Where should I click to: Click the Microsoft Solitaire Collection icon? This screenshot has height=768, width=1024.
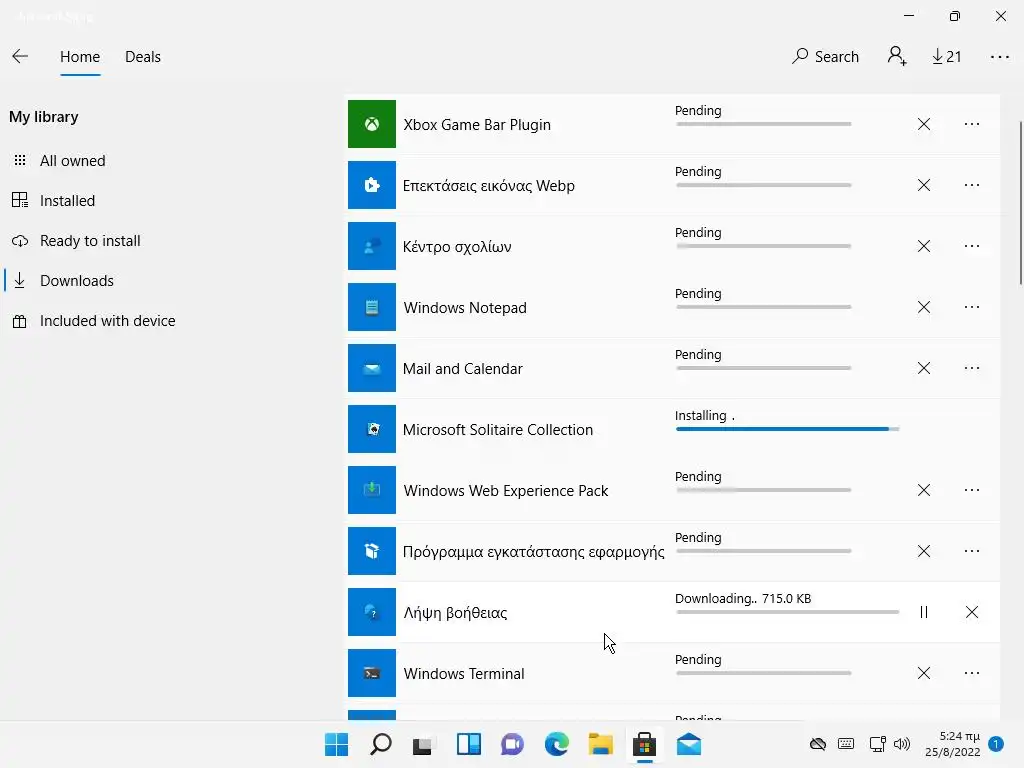click(372, 429)
